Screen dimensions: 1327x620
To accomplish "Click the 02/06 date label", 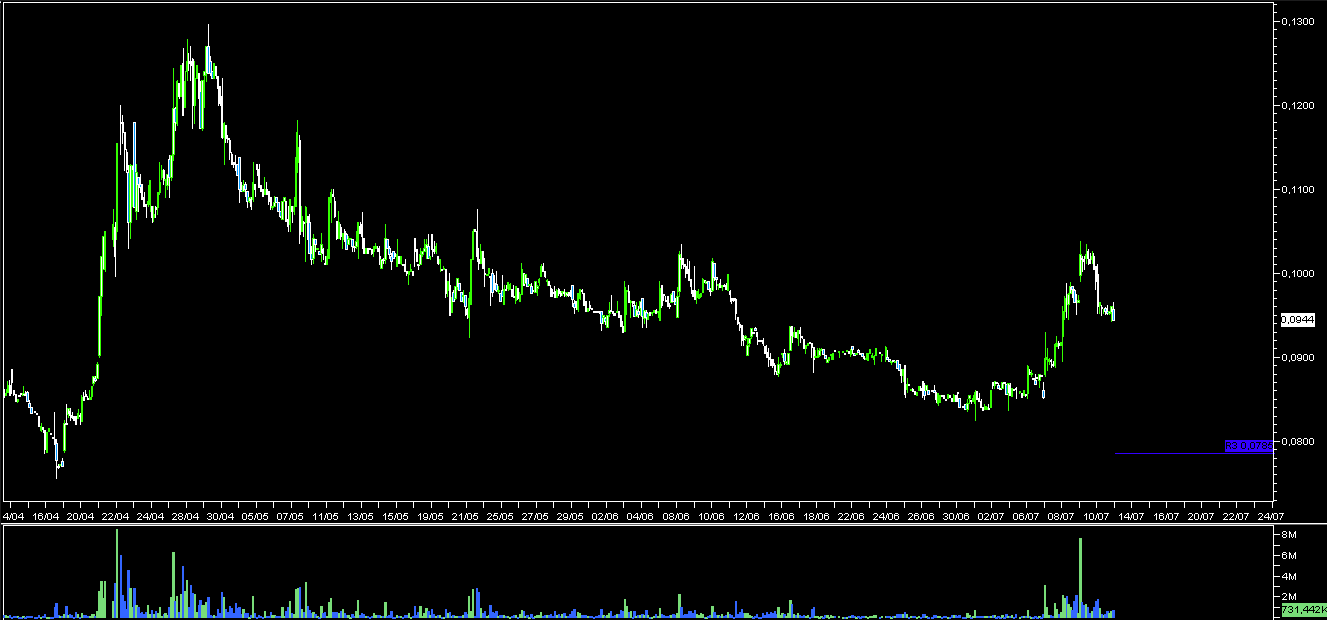I will [x=605, y=517].
